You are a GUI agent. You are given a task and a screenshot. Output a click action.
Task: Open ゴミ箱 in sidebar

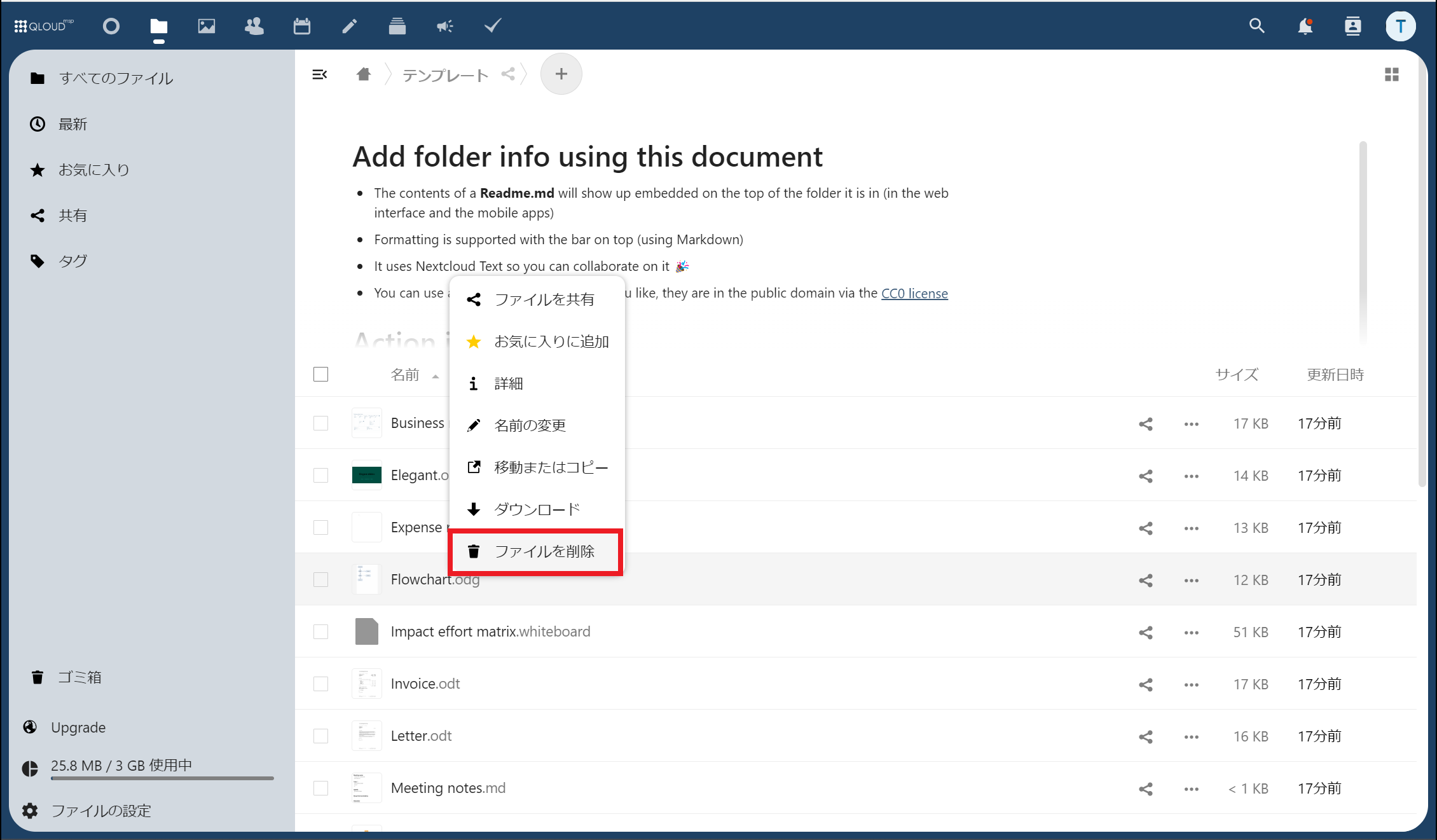pos(79,677)
